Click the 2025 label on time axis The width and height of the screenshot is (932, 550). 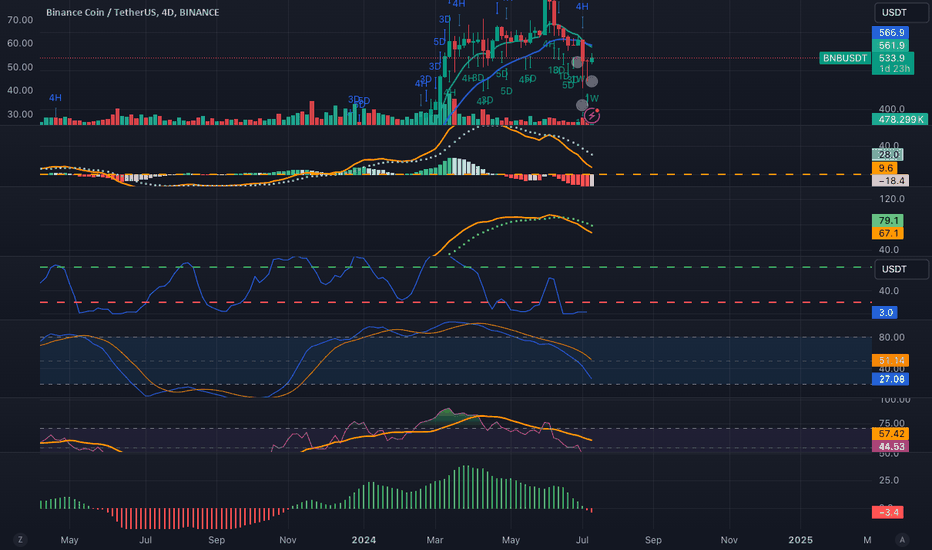tap(800, 540)
